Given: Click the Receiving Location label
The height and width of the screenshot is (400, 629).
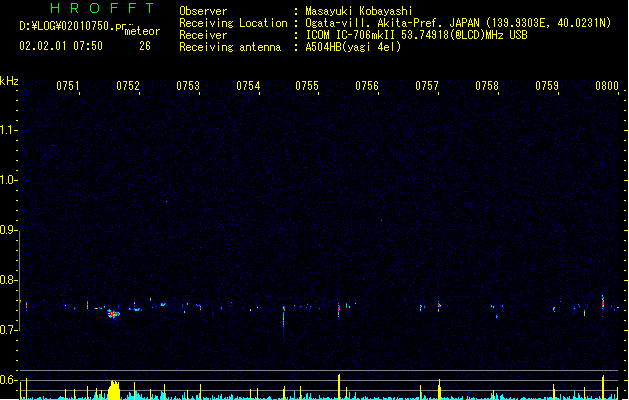Looking at the screenshot, I should click(x=233, y=23).
